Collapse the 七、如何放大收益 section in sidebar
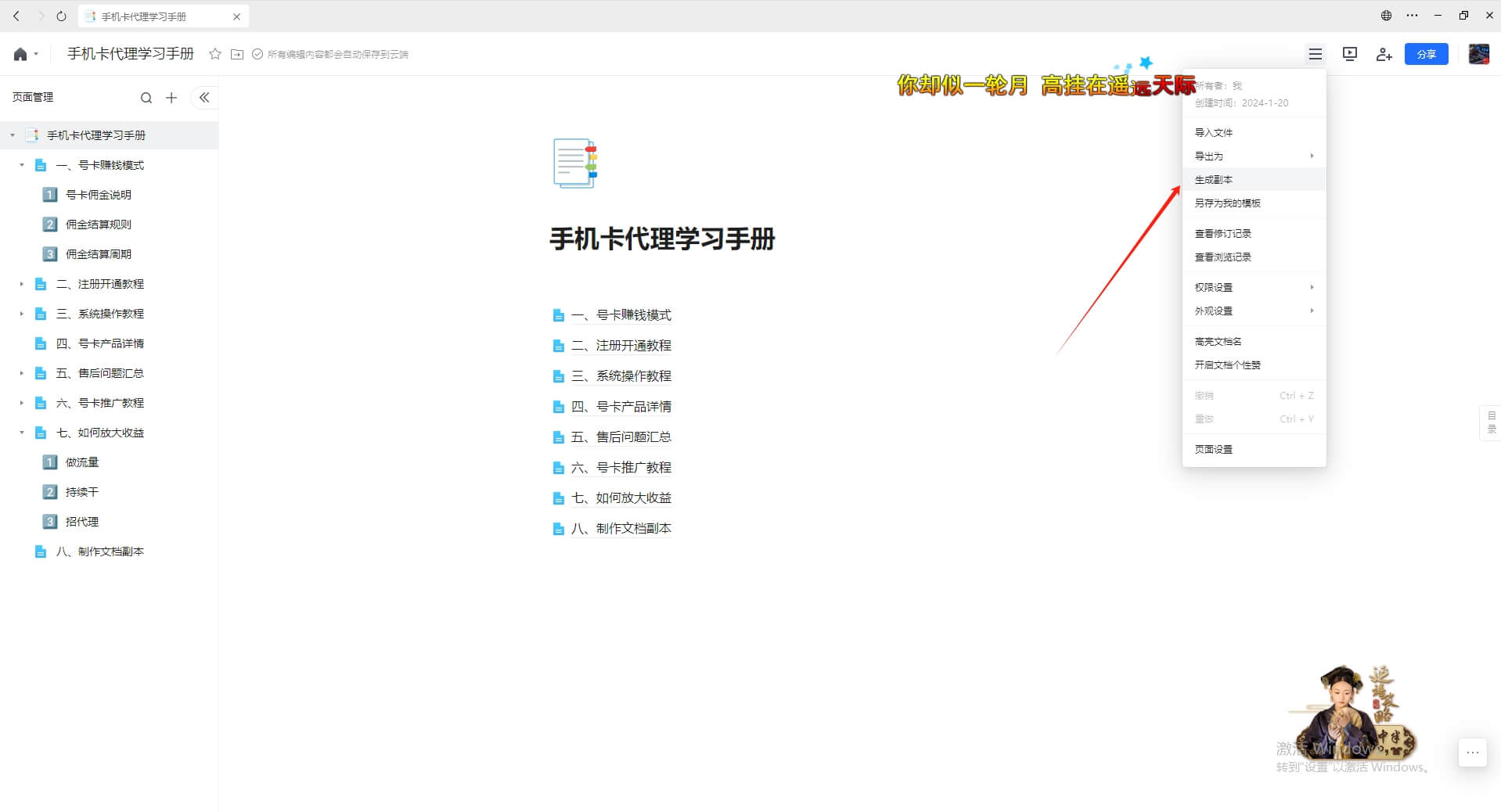1501x812 pixels. point(21,432)
